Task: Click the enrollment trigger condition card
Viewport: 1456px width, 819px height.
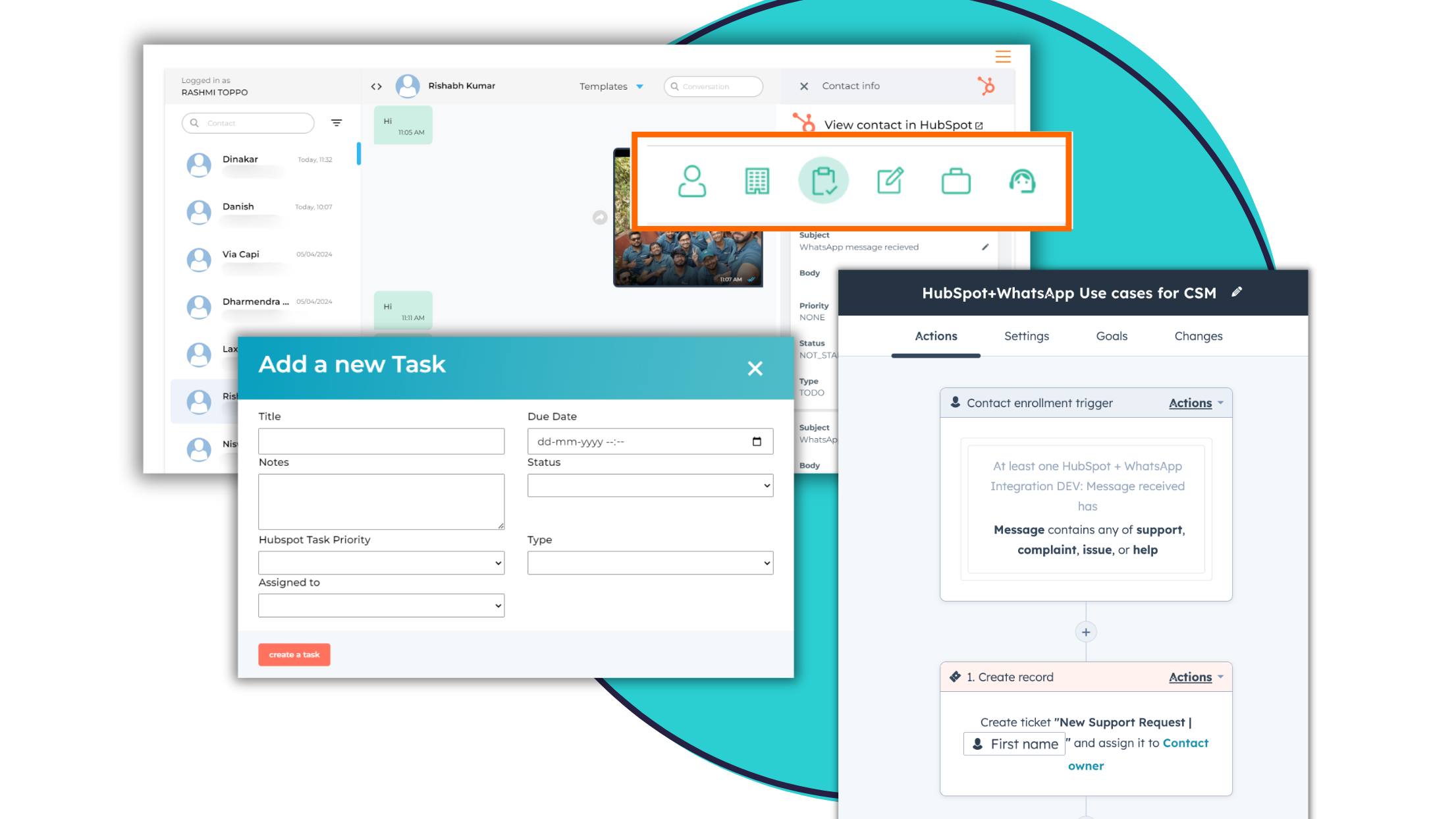Action: (x=1087, y=509)
